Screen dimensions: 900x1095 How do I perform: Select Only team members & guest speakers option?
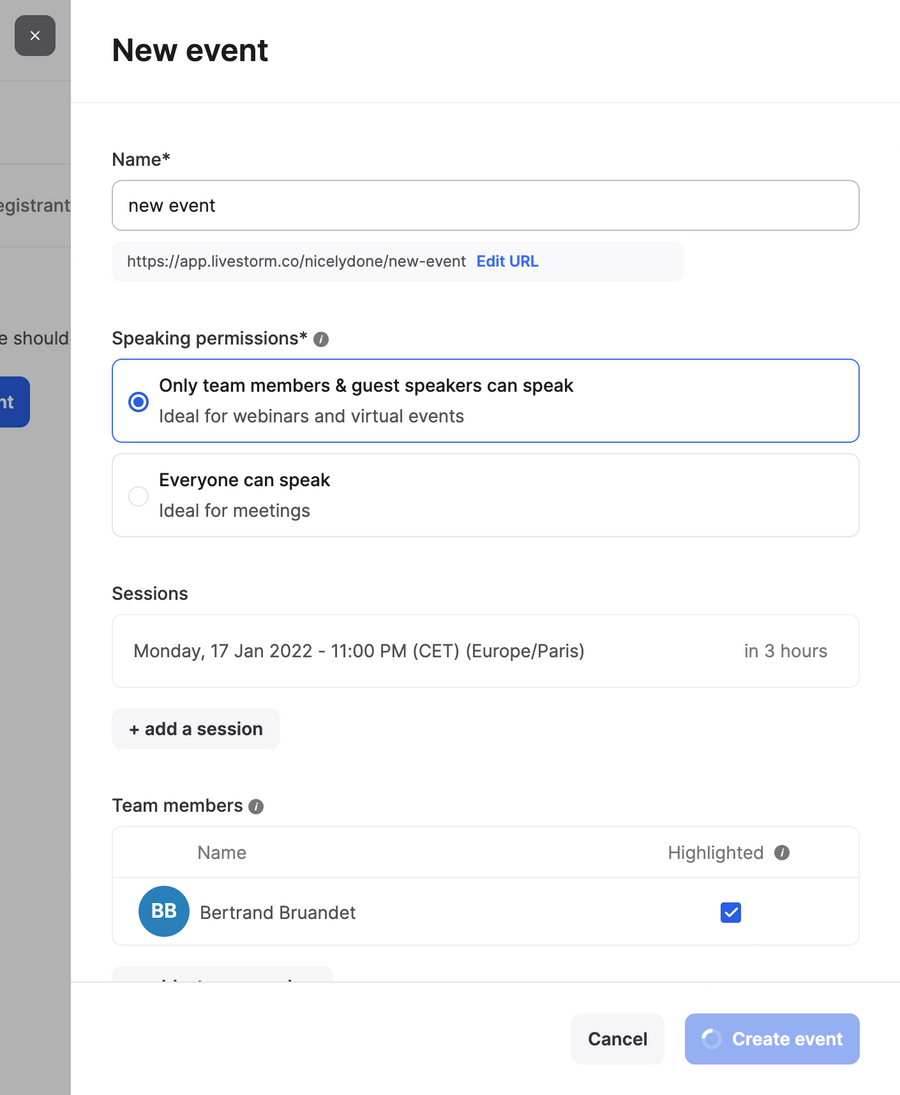pyautogui.click(x=138, y=401)
